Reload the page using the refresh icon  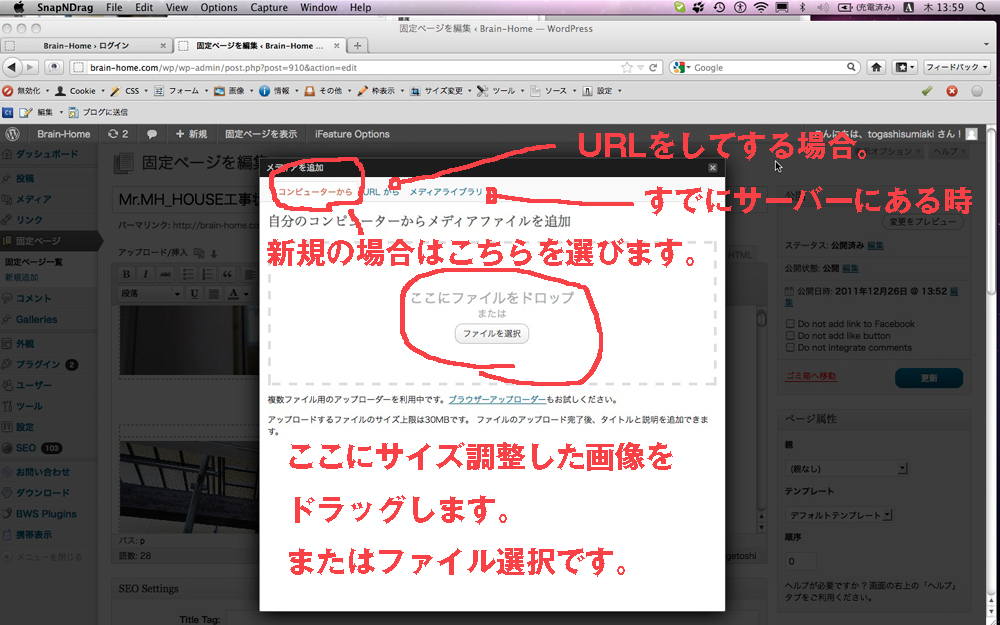tap(653, 68)
